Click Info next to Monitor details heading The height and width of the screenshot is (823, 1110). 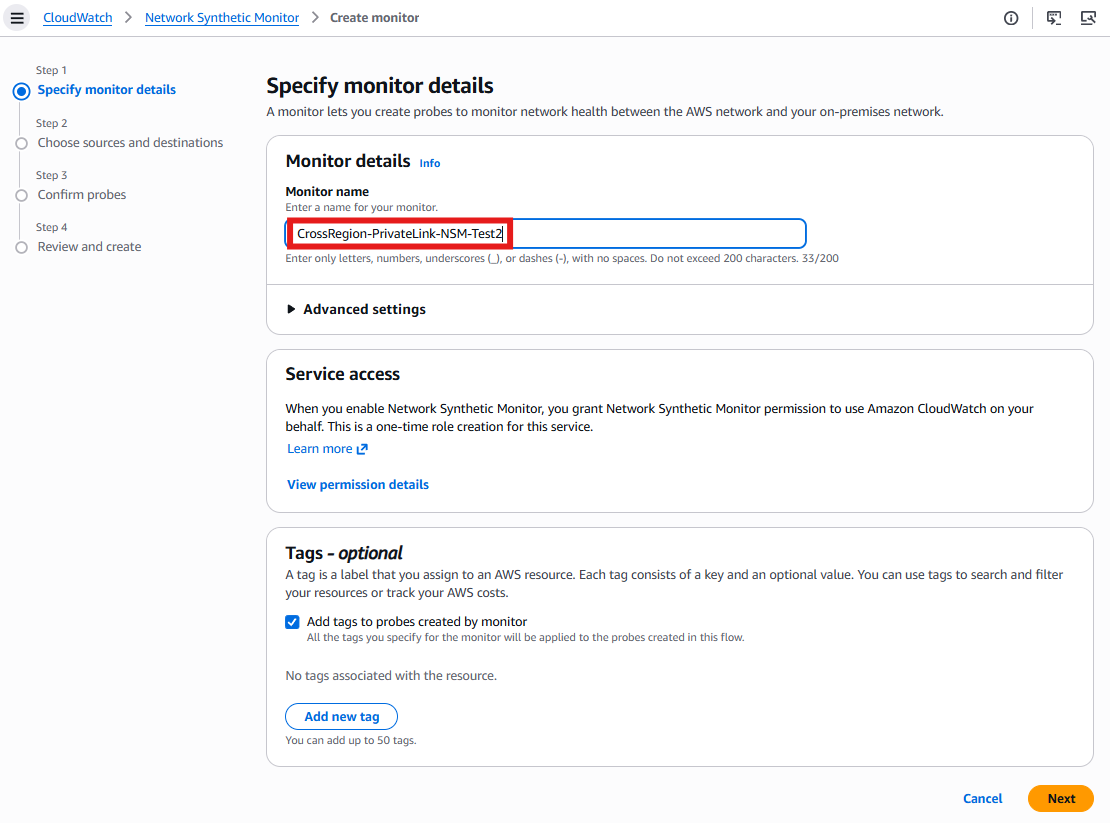click(x=429, y=162)
